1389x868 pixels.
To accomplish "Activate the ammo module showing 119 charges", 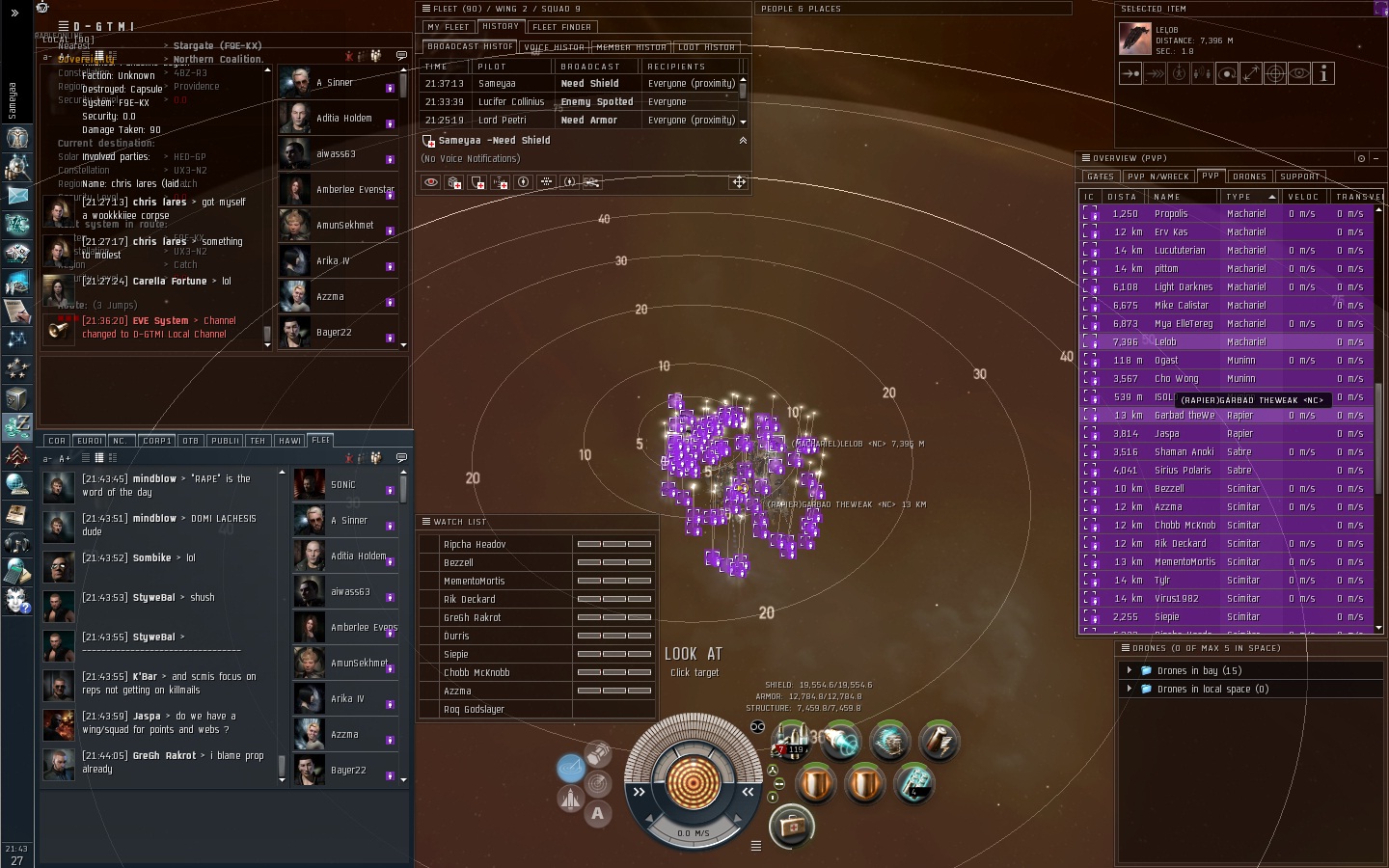I will point(791,741).
